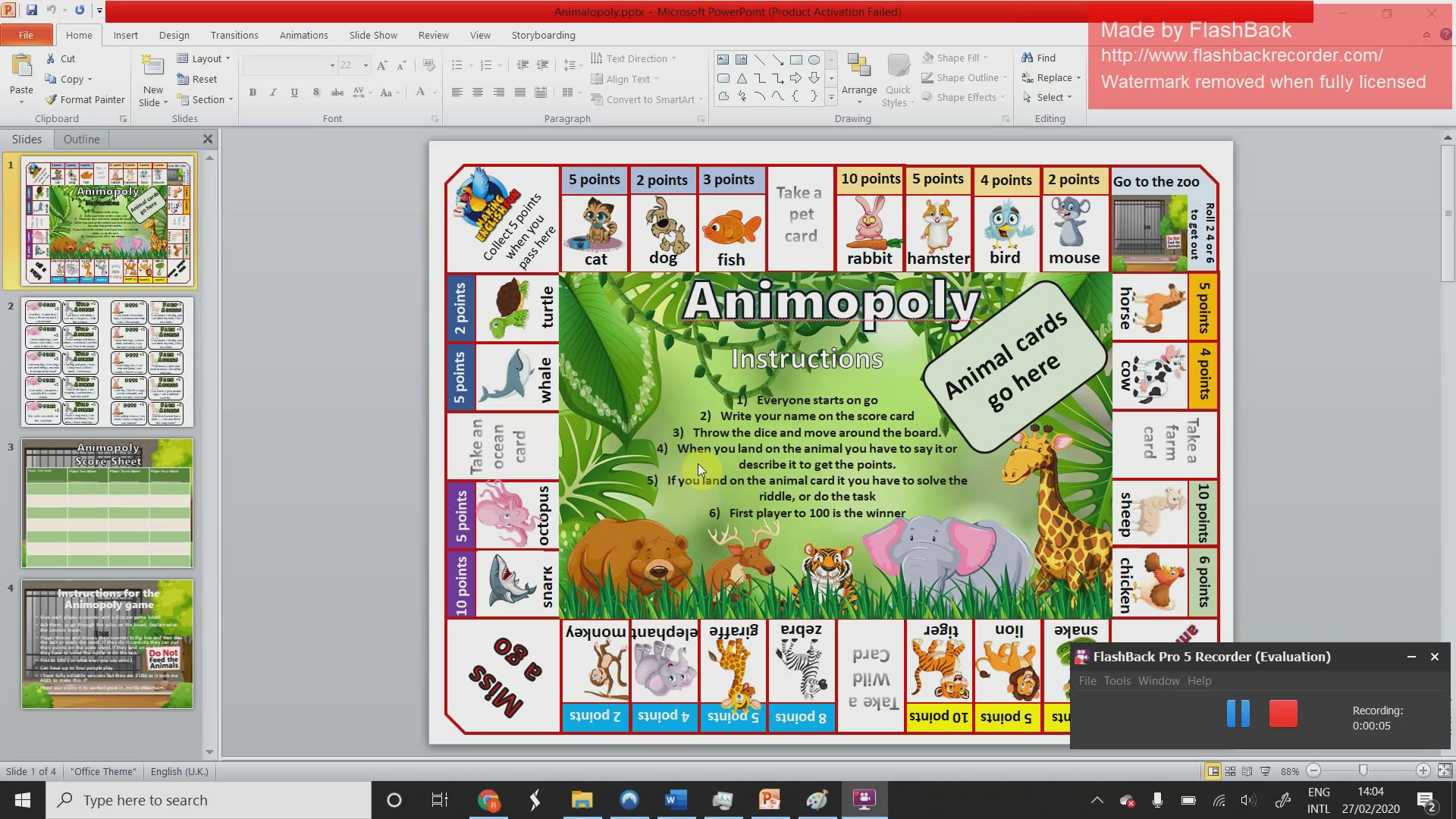Open the Tools menu in FlashBack Recorder
This screenshot has height=819, width=1456.
[x=1116, y=680]
